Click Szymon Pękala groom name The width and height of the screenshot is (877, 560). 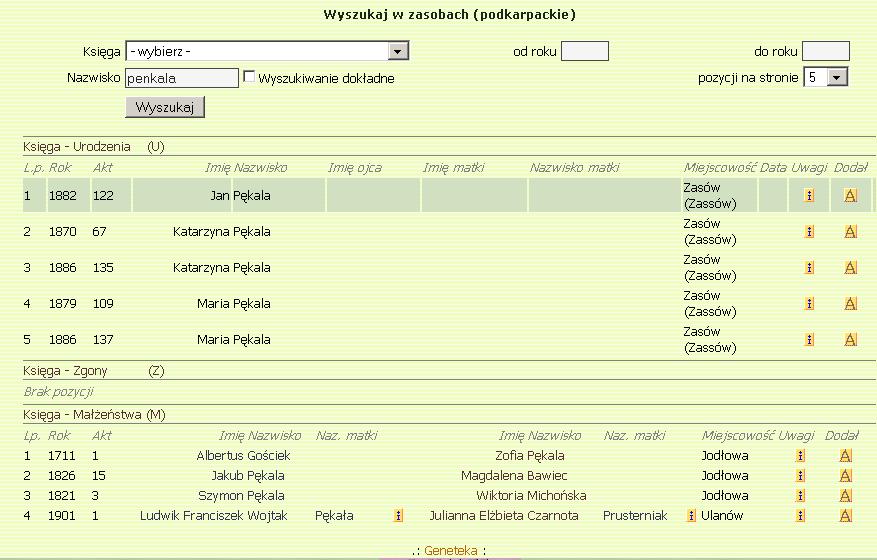coord(241,496)
